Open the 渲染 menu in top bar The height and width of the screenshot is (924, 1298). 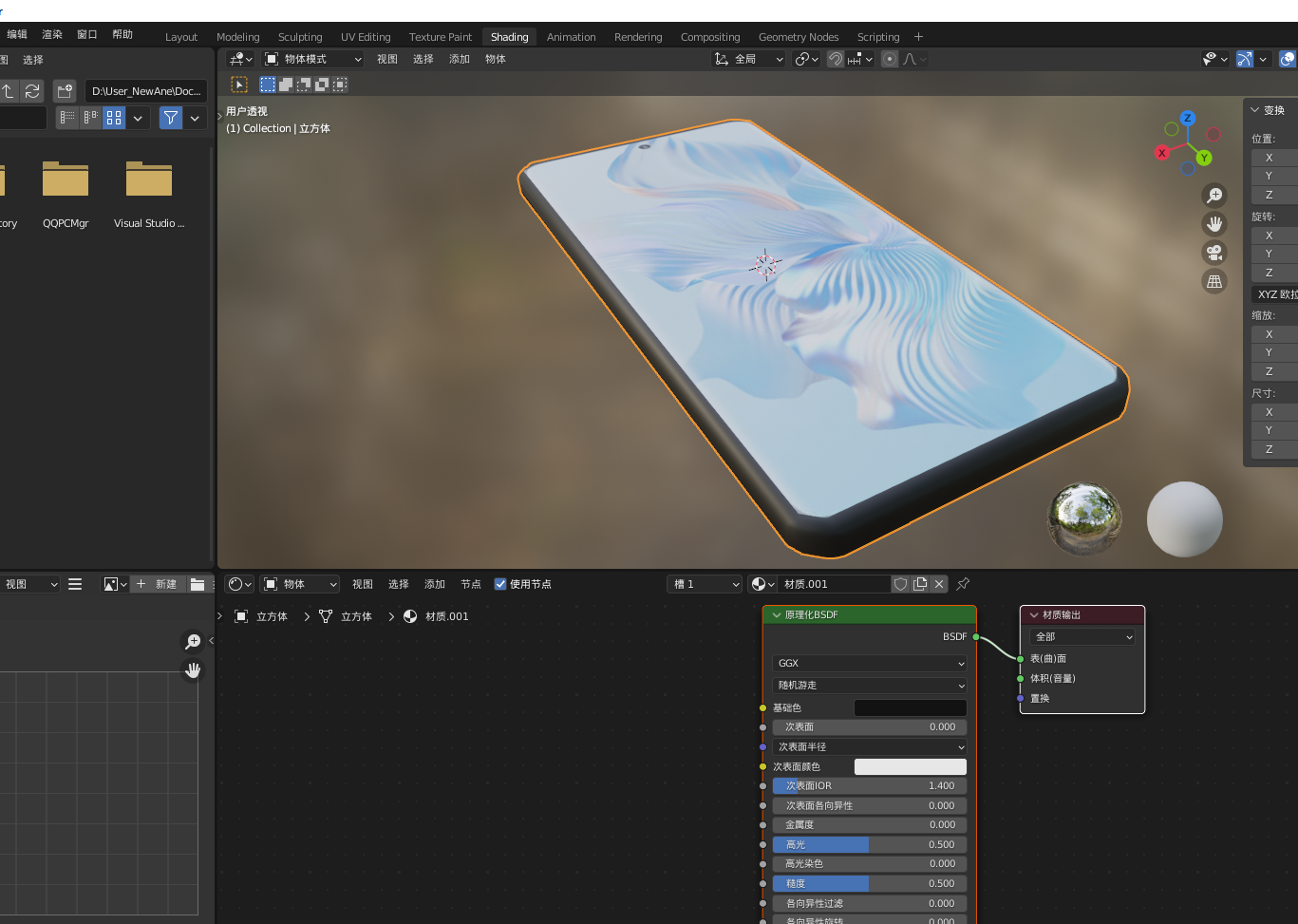click(x=52, y=34)
